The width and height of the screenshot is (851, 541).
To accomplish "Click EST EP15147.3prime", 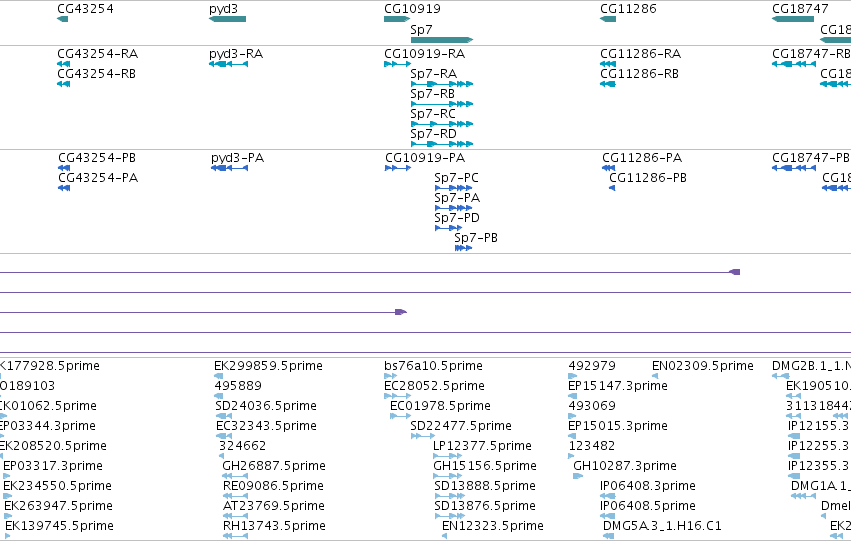I will pyautogui.click(x=618, y=386).
